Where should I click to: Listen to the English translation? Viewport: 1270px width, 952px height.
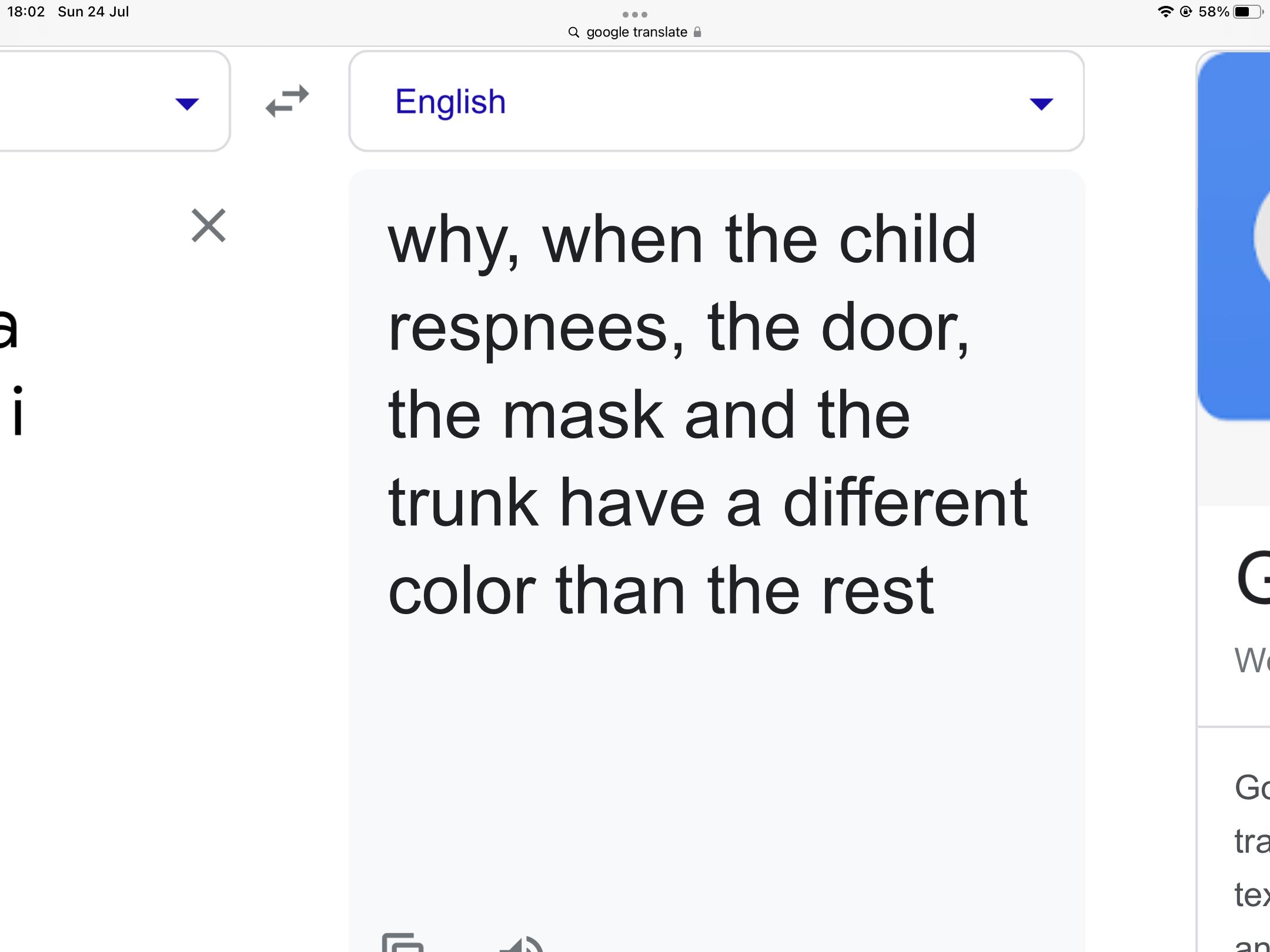(522, 943)
